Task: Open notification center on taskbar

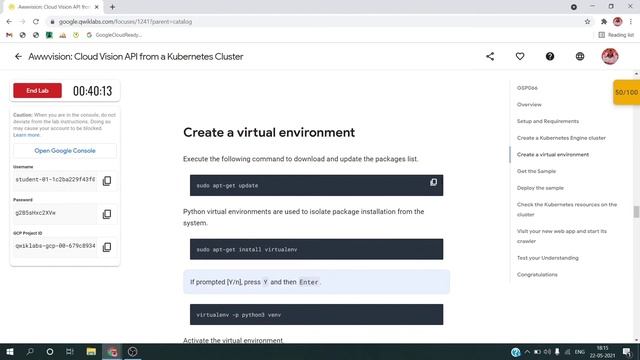Action: pyautogui.click(x=627, y=351)
